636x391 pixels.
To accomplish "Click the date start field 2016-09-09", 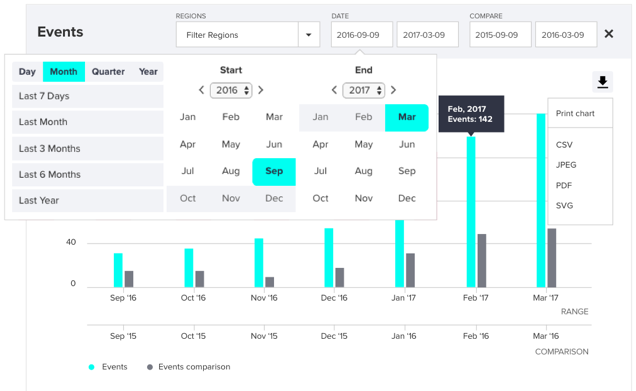I will (361, 35).
